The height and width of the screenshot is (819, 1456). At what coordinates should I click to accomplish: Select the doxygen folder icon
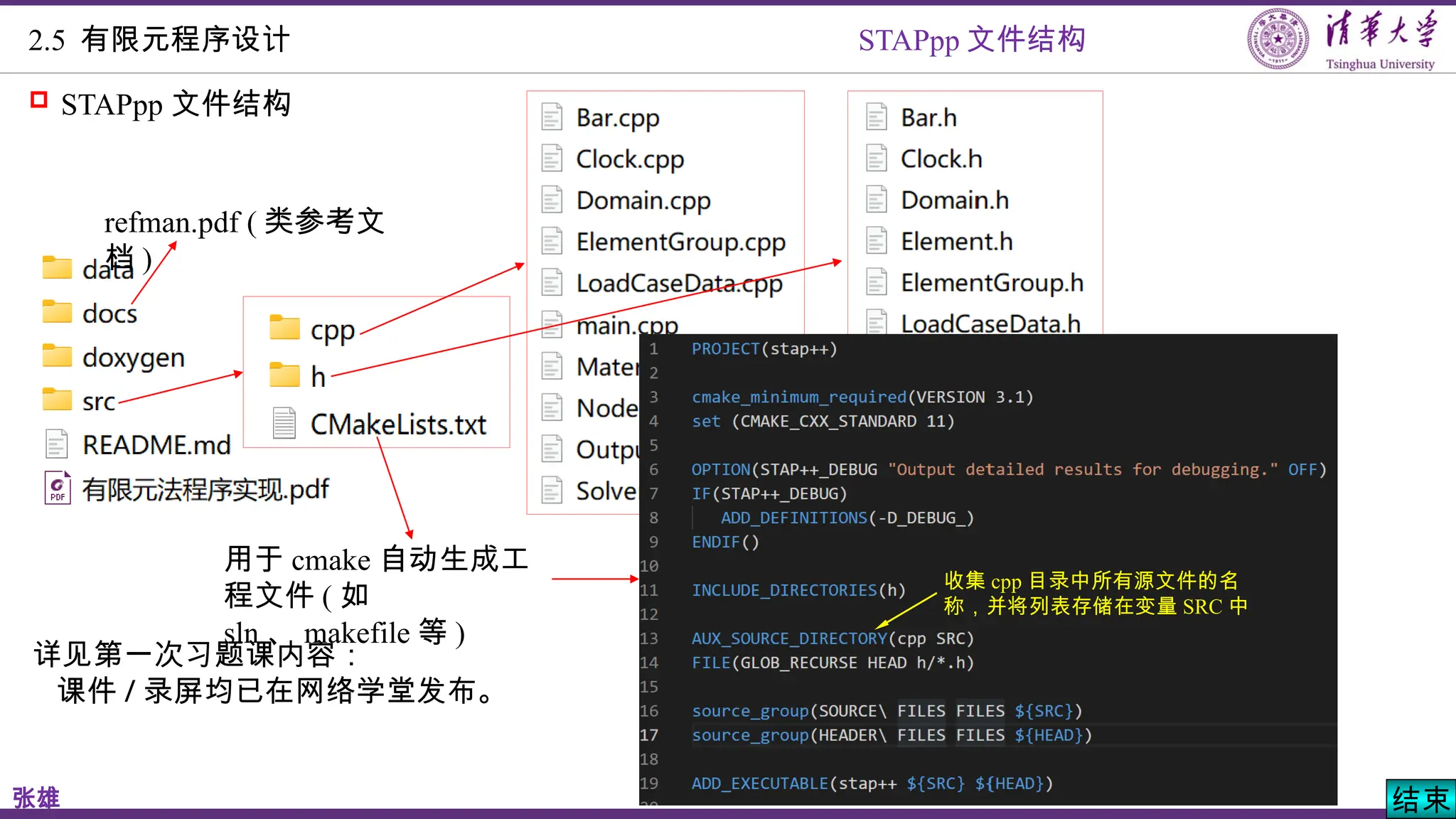[x=57, y=355]
